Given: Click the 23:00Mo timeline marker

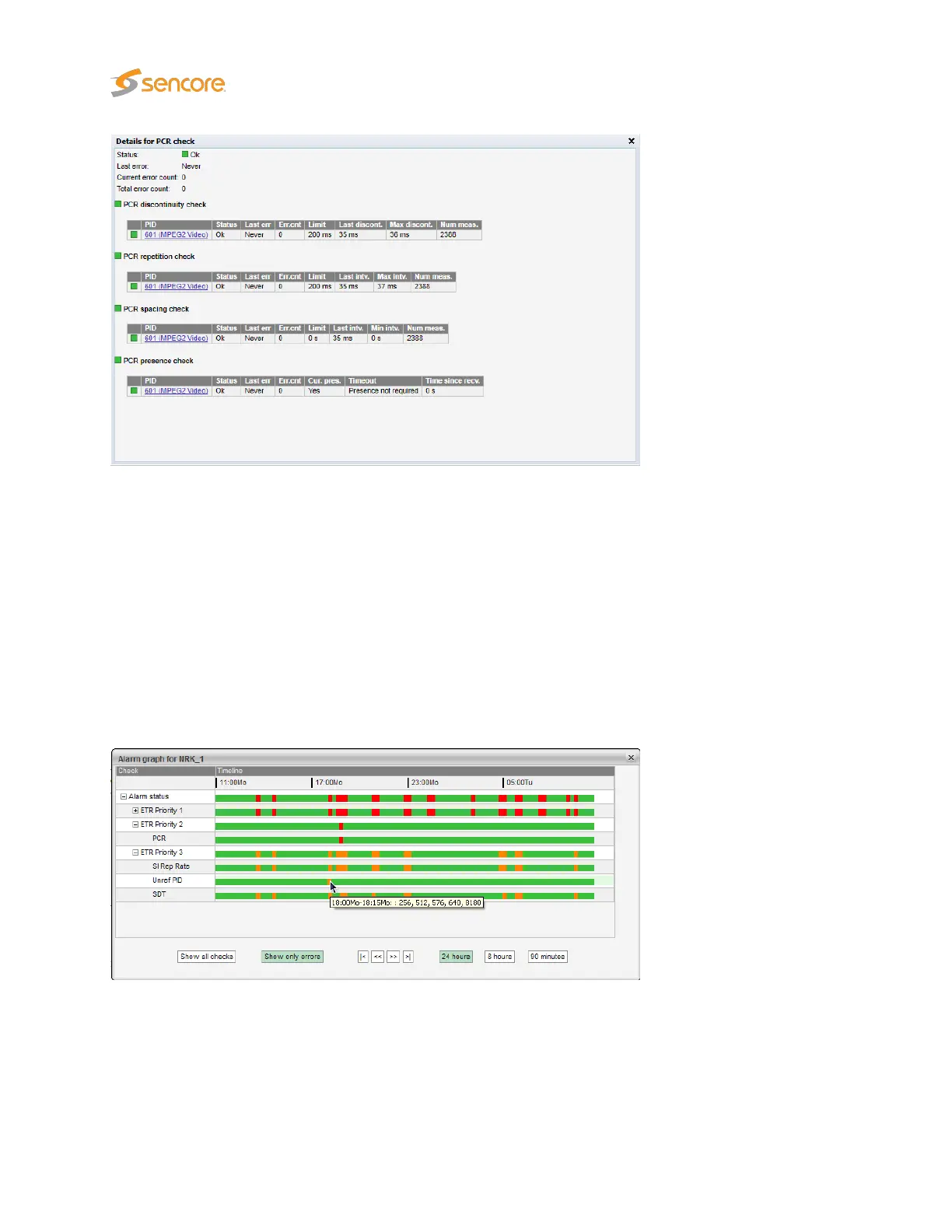Looking at the screenshot, I should 425,782.
